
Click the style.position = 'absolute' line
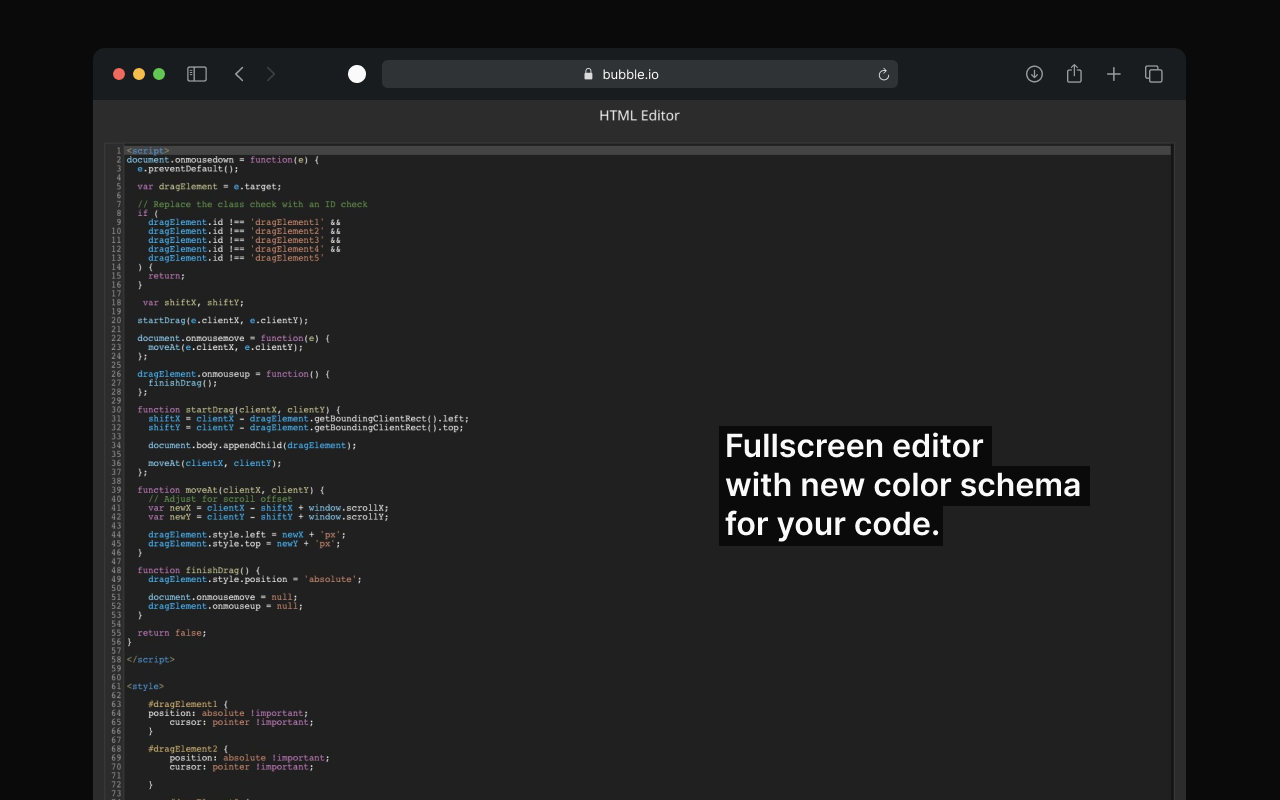pos(254,579)
